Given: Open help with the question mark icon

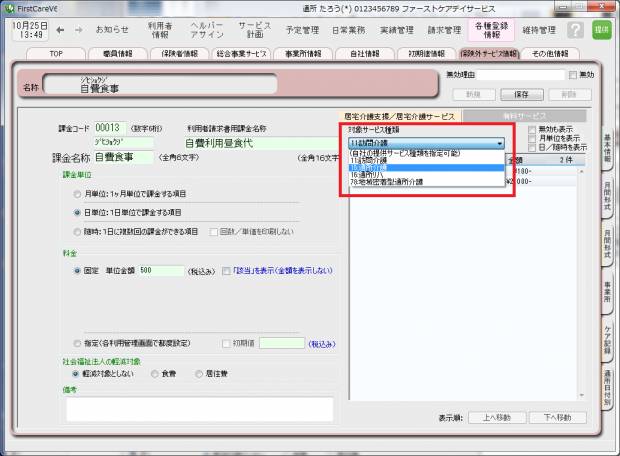Looking at the screenshot, I should pyautogui.click(x=575, y=30).
